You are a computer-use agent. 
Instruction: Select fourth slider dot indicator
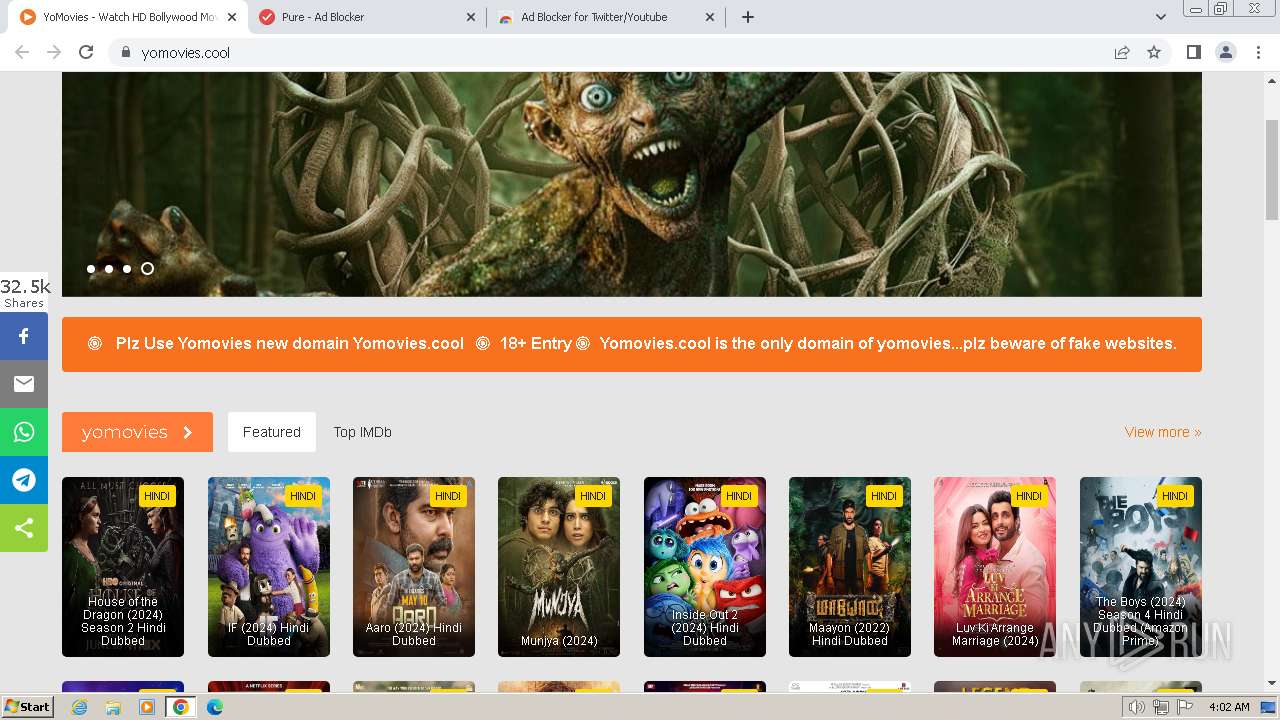point(147,269)
